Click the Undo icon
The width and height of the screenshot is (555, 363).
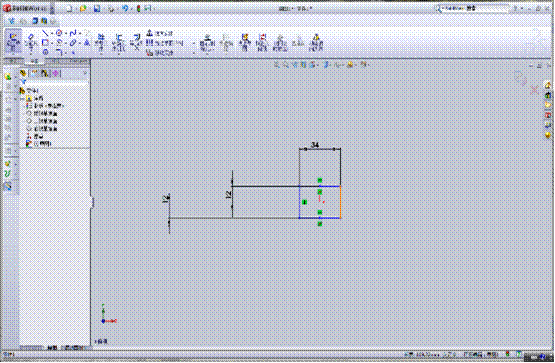pyautogui.click(x=125, y=8)
